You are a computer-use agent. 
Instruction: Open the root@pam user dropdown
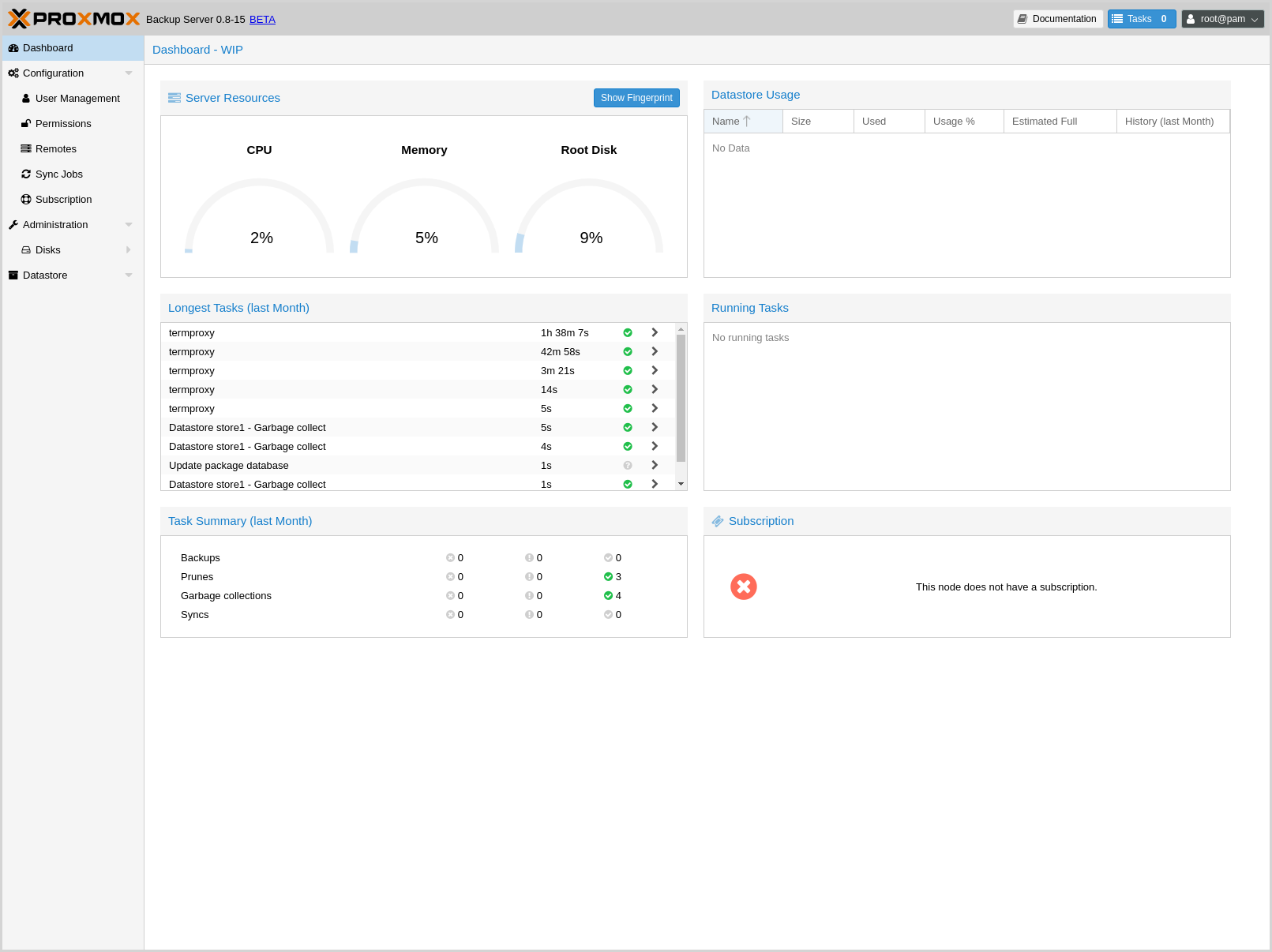point(1222,19)
